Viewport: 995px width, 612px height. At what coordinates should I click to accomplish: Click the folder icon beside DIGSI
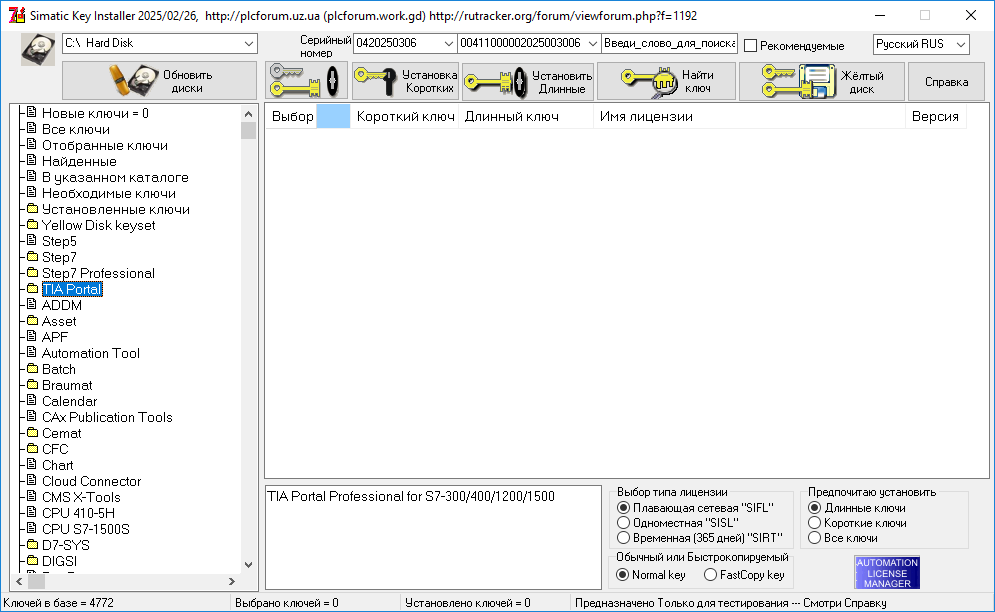coord(32,561)
